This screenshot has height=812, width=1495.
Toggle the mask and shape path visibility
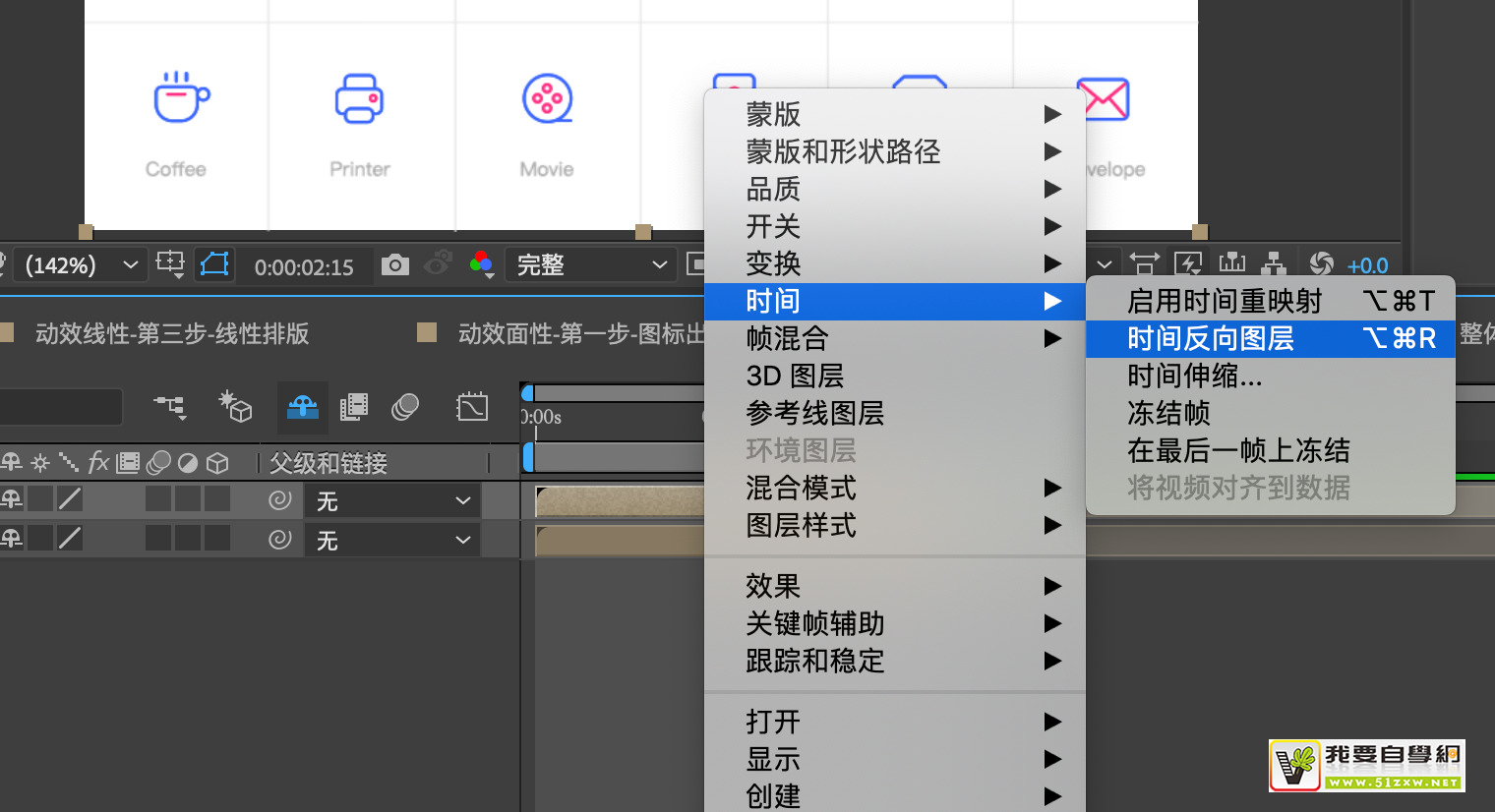coord(214,263)
